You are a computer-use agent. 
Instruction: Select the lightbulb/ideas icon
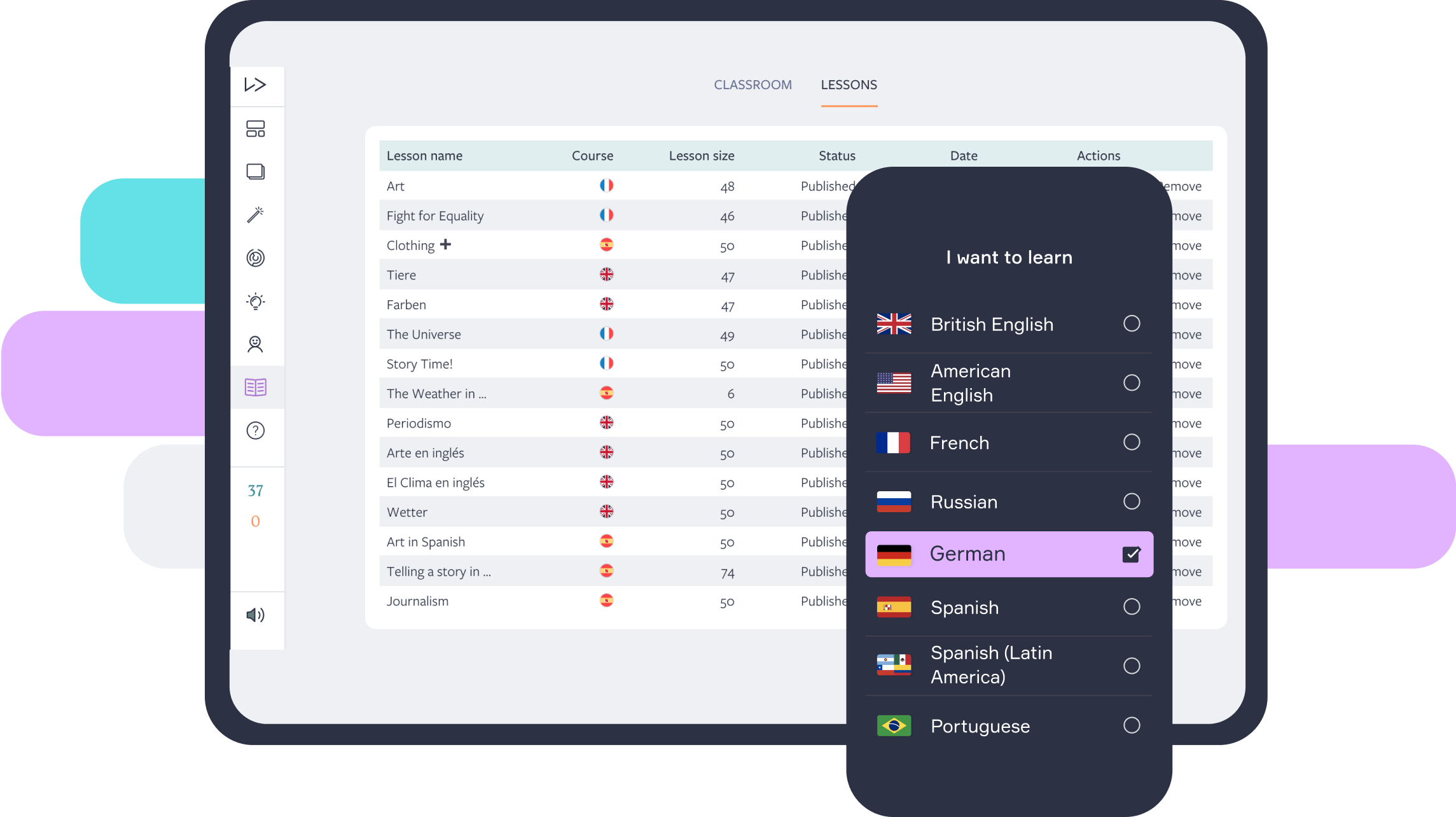(257, 300)
